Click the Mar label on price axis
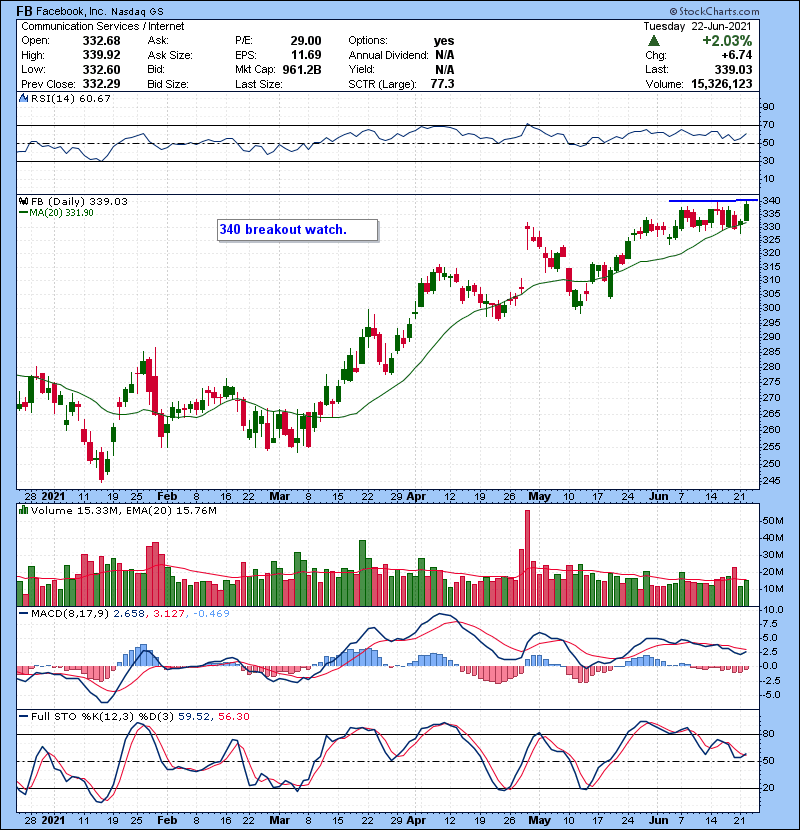Viewport: 800px width, 830px height. (280, 497)
